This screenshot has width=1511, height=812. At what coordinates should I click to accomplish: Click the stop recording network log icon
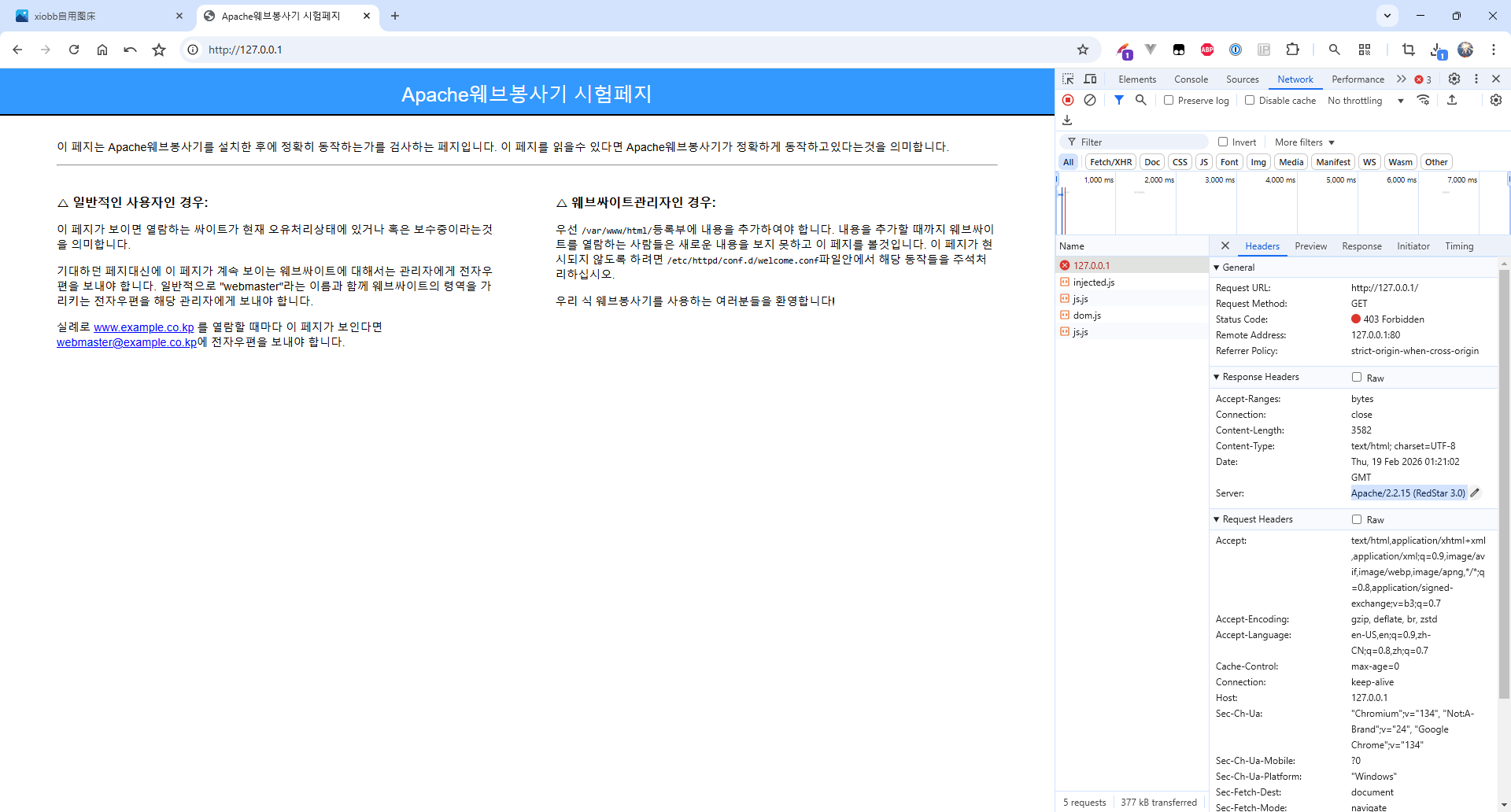pyautogui.click(x=1068, y=100)
